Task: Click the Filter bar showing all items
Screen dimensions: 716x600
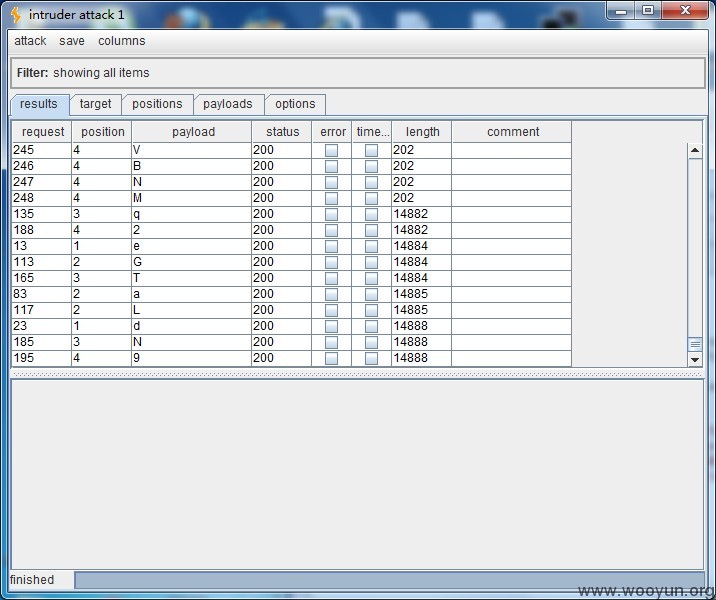Action: (x=358, y=73)
